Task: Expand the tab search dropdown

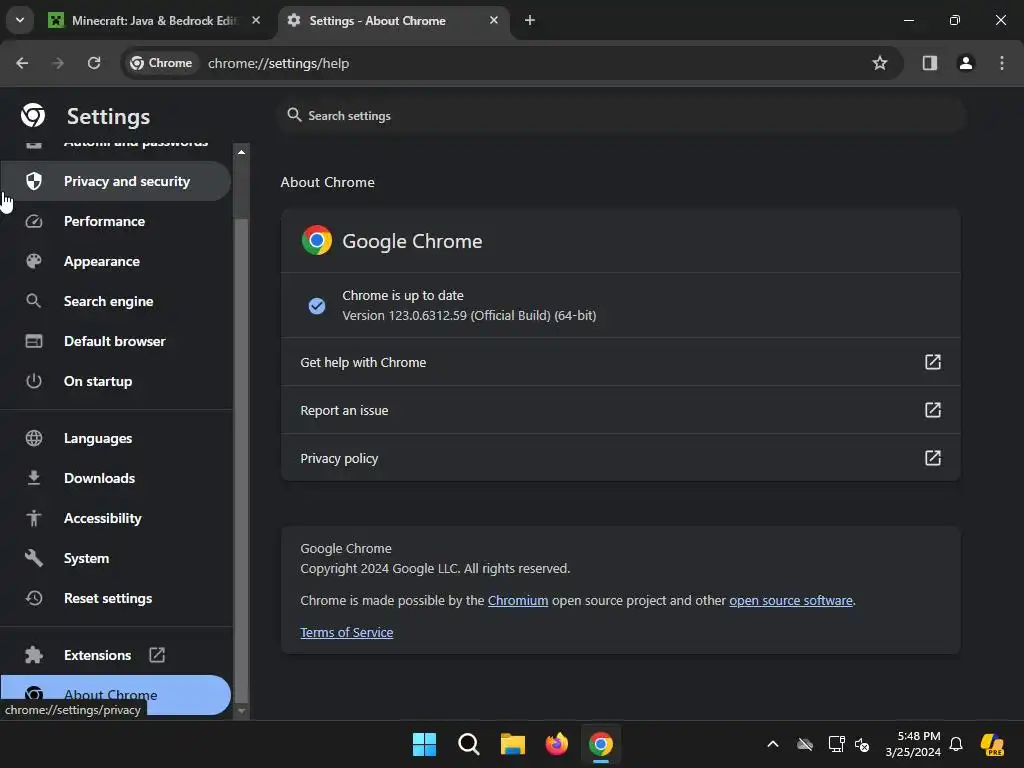Action: (x=20, y=21)
